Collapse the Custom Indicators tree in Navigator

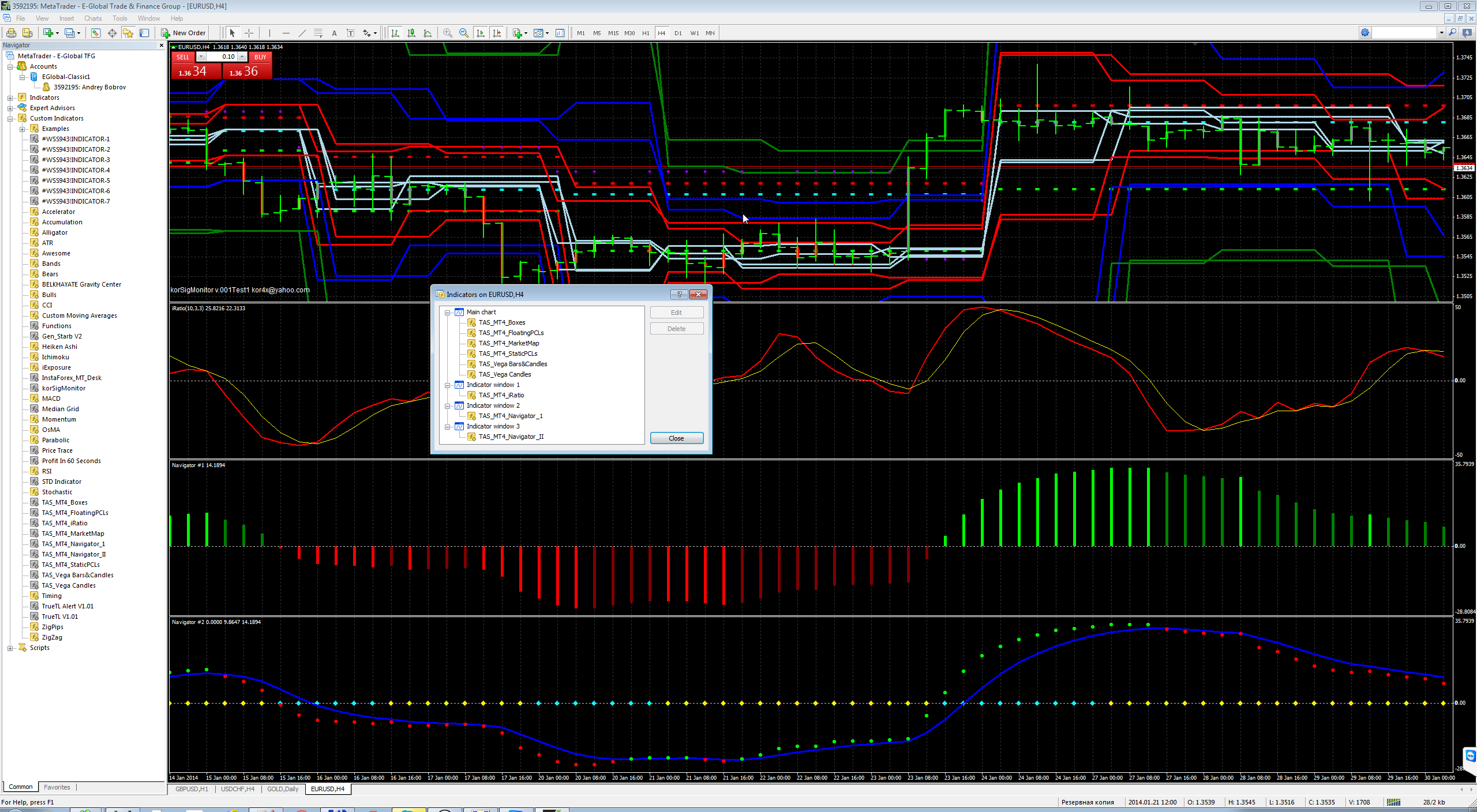click(10, 118)
